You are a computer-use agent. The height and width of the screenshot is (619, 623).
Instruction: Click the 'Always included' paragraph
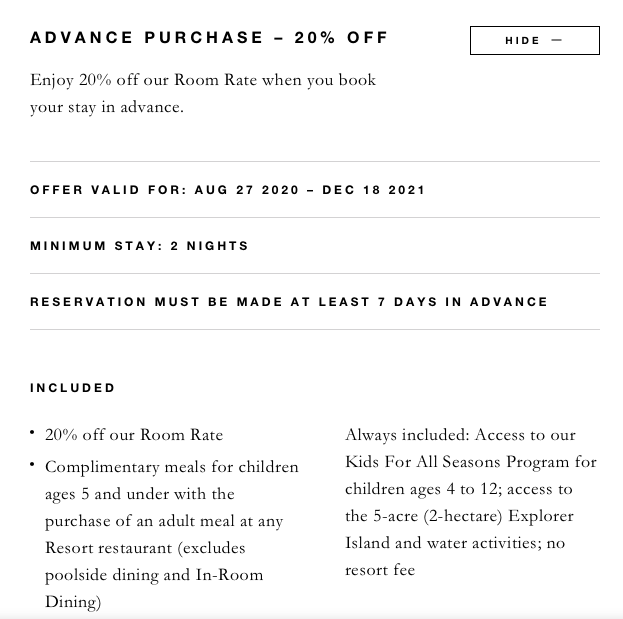tap(470, 502)
